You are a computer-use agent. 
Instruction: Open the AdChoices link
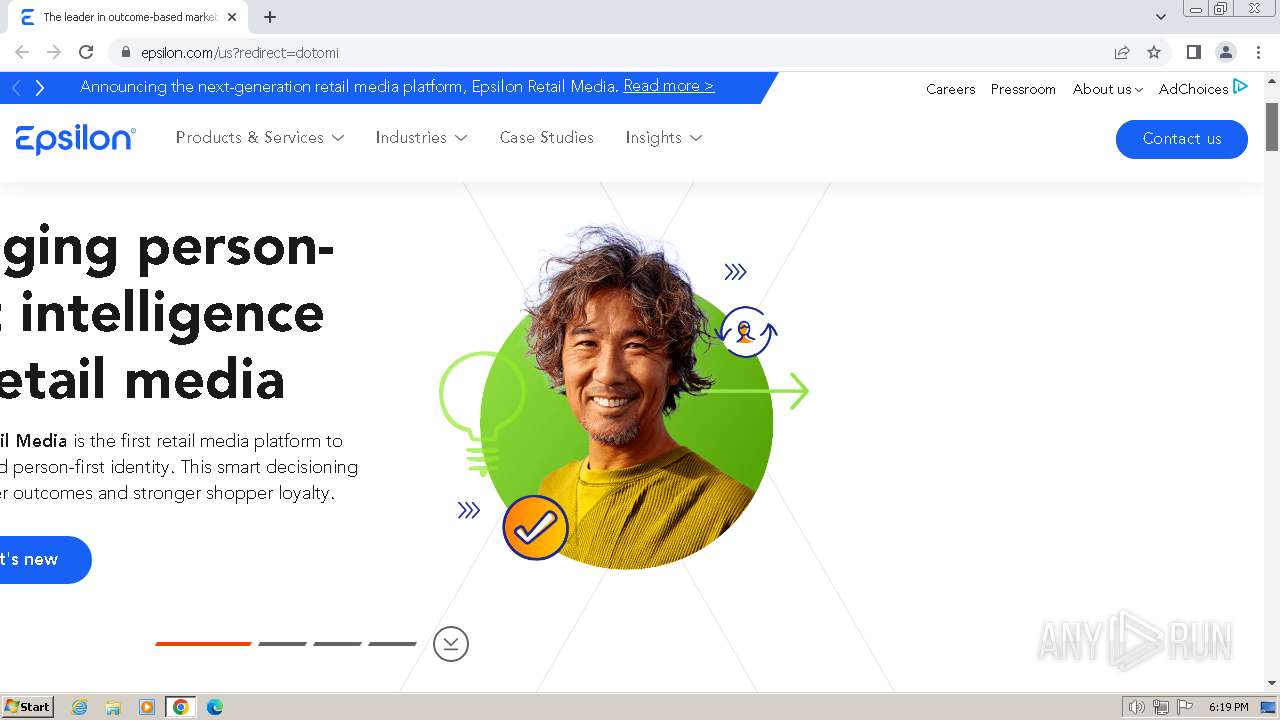(1193, 89)
